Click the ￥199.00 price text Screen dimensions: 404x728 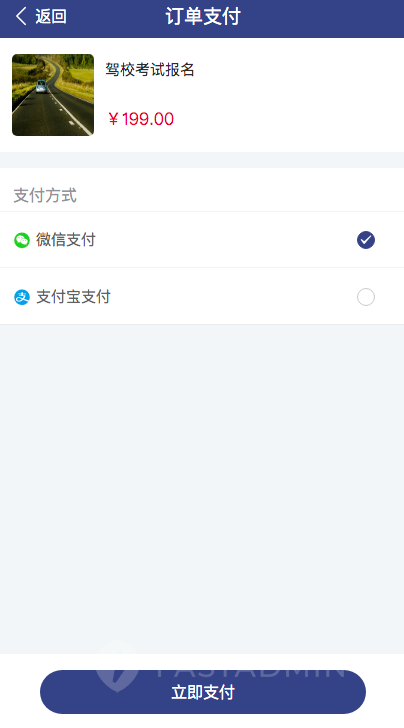coord(141,119)
